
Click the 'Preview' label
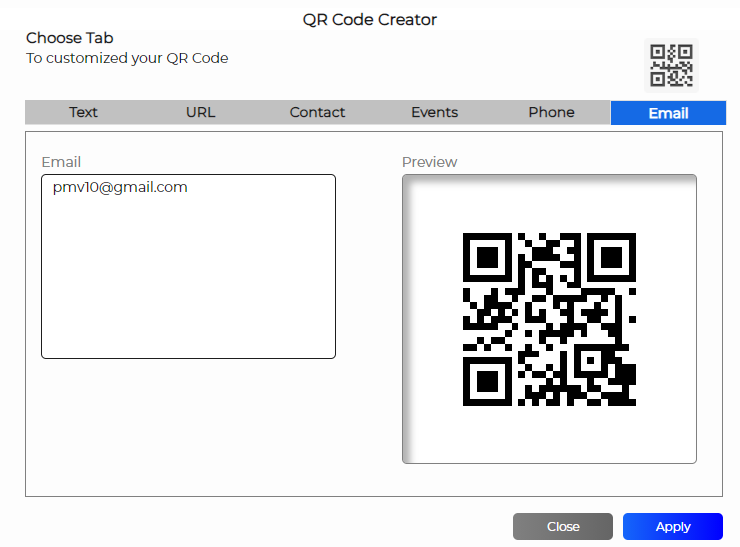point(429,162)
